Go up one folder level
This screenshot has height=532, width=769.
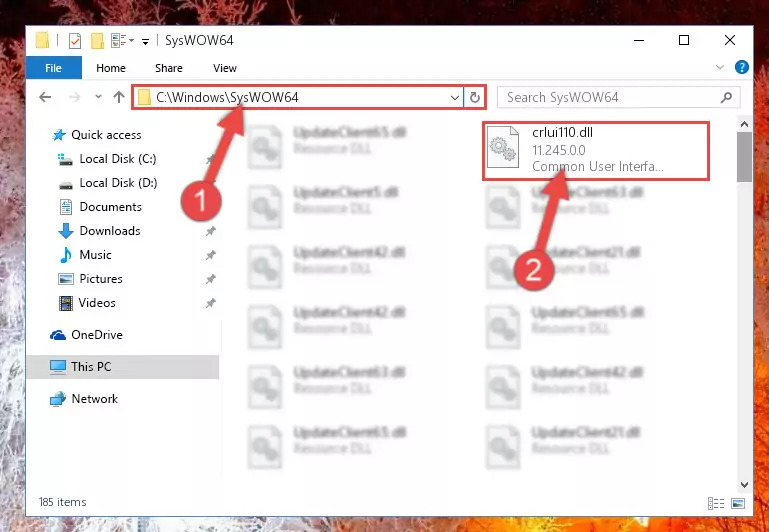point(119,97)
